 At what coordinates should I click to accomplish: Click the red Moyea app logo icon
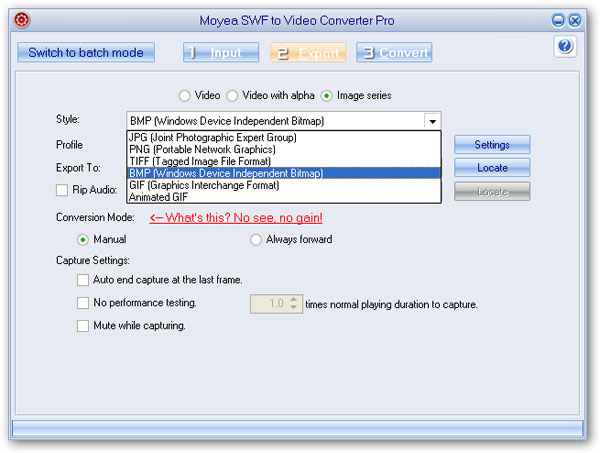[22, 20]
